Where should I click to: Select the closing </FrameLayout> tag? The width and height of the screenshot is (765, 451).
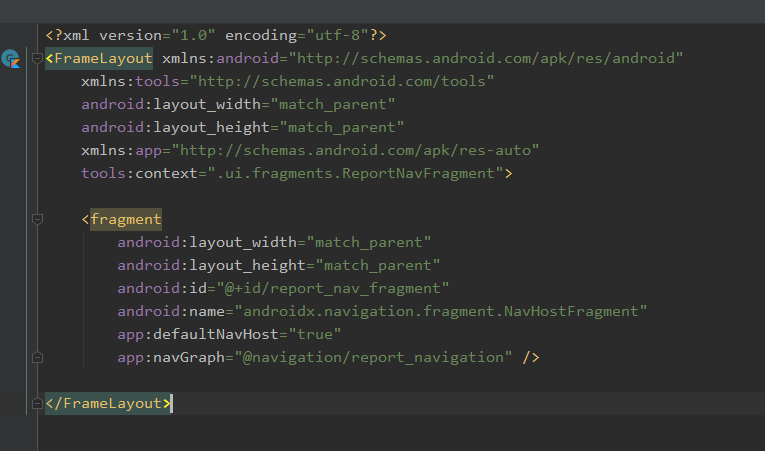[108, 404]
